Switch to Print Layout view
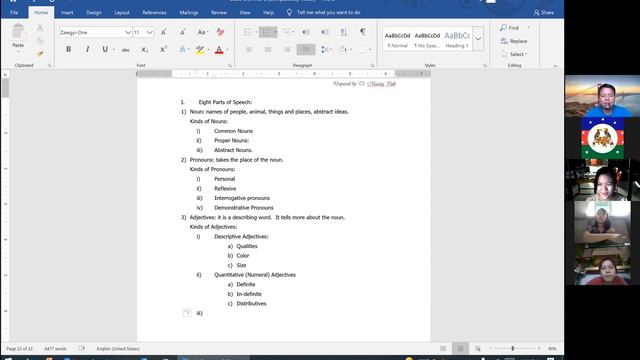The width and height of the screenshot is (640, 360). pyautogui.click(x=460, y=349)
